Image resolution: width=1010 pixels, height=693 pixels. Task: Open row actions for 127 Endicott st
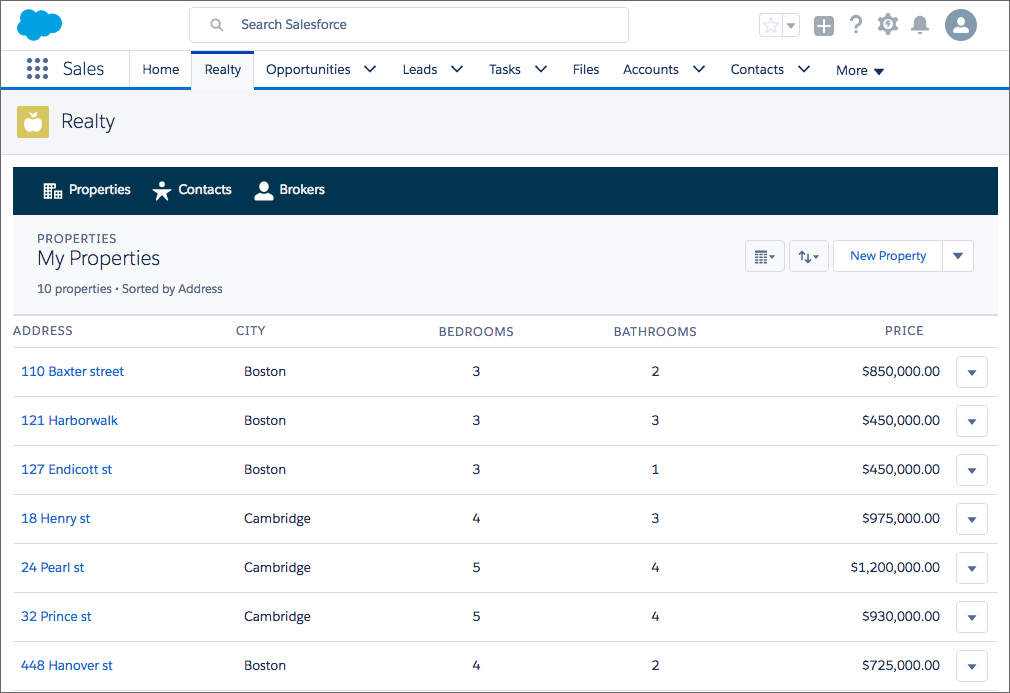click(x=972, y=470)
